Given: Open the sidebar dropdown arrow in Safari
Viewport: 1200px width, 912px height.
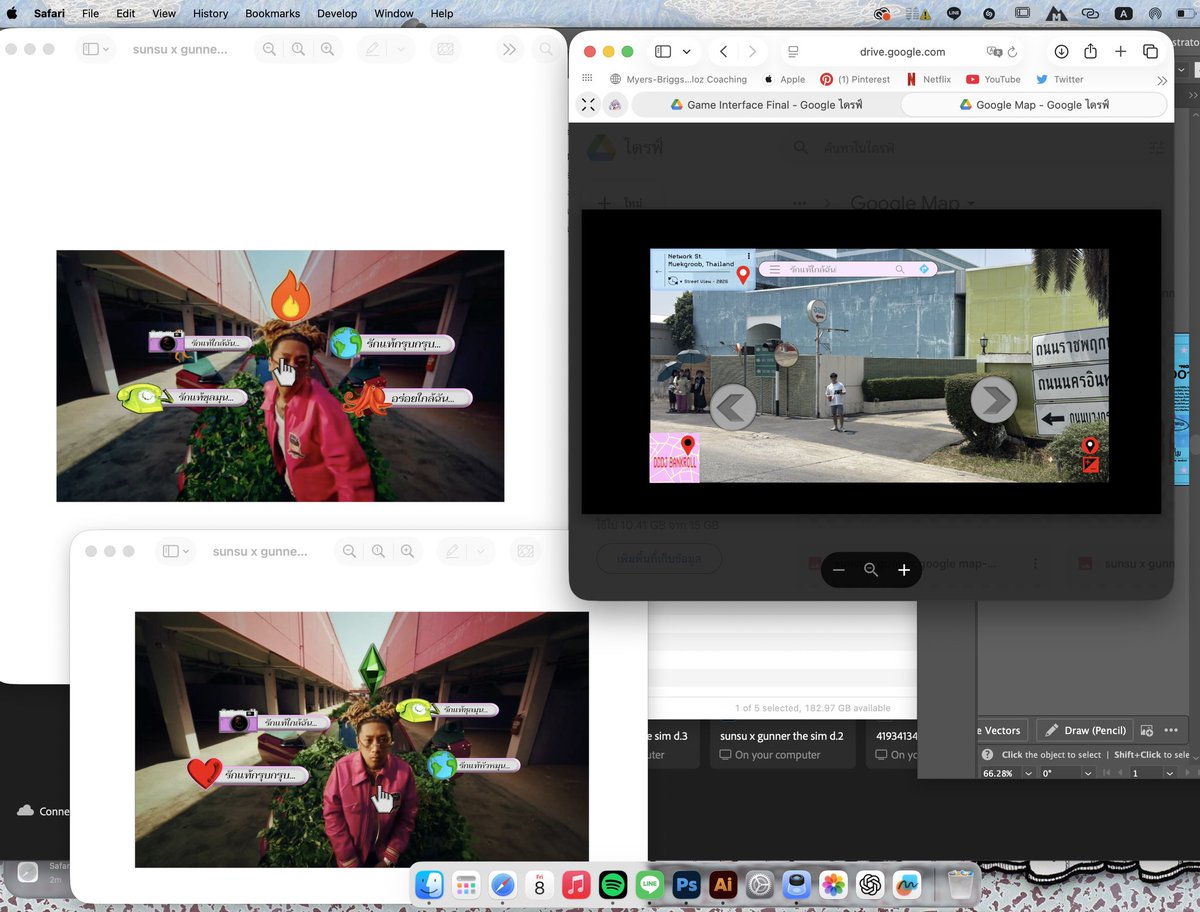Looking at the screenshot, I should [686, 52].
